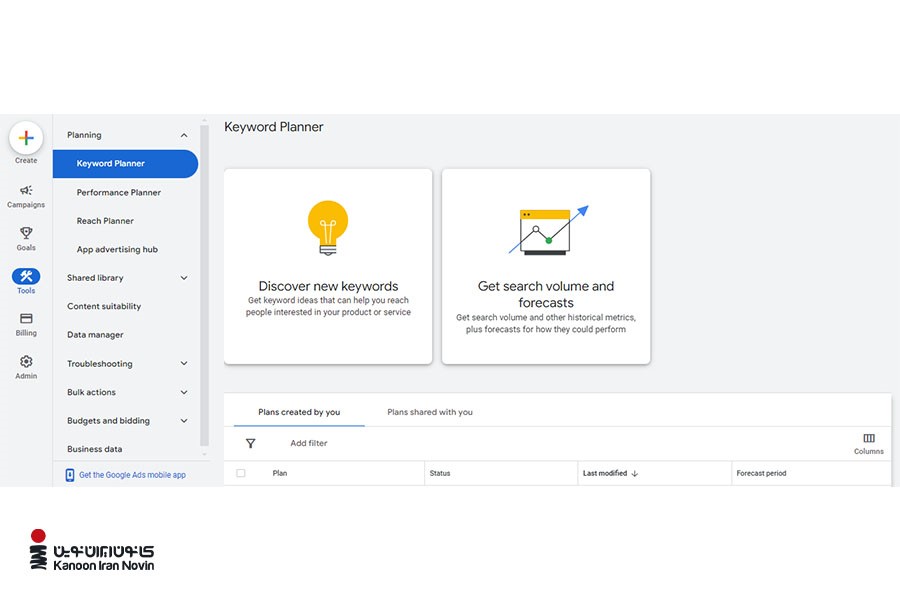Expand the Troubleshooting section

(x=184, y=364)
